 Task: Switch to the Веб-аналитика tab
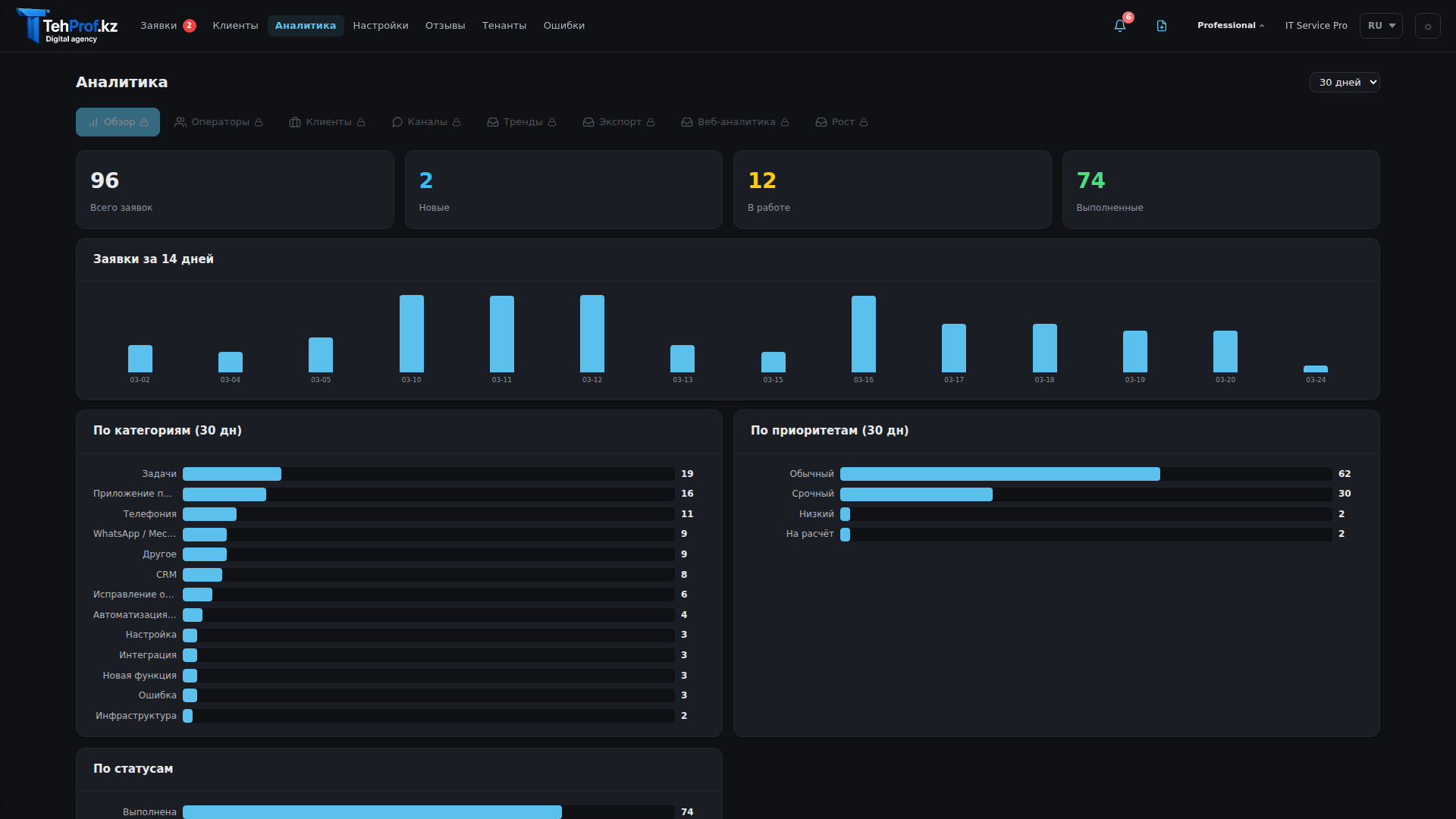click(736, 122)
